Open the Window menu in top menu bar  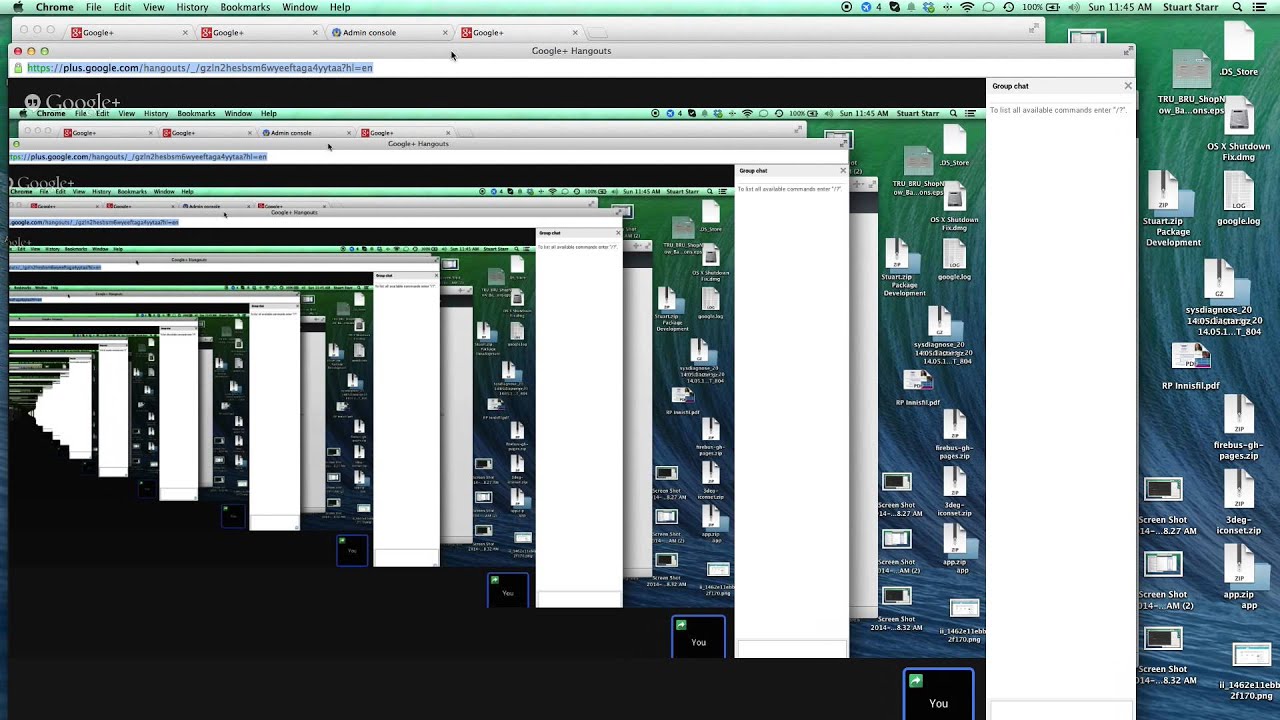(x=300, y=7)
